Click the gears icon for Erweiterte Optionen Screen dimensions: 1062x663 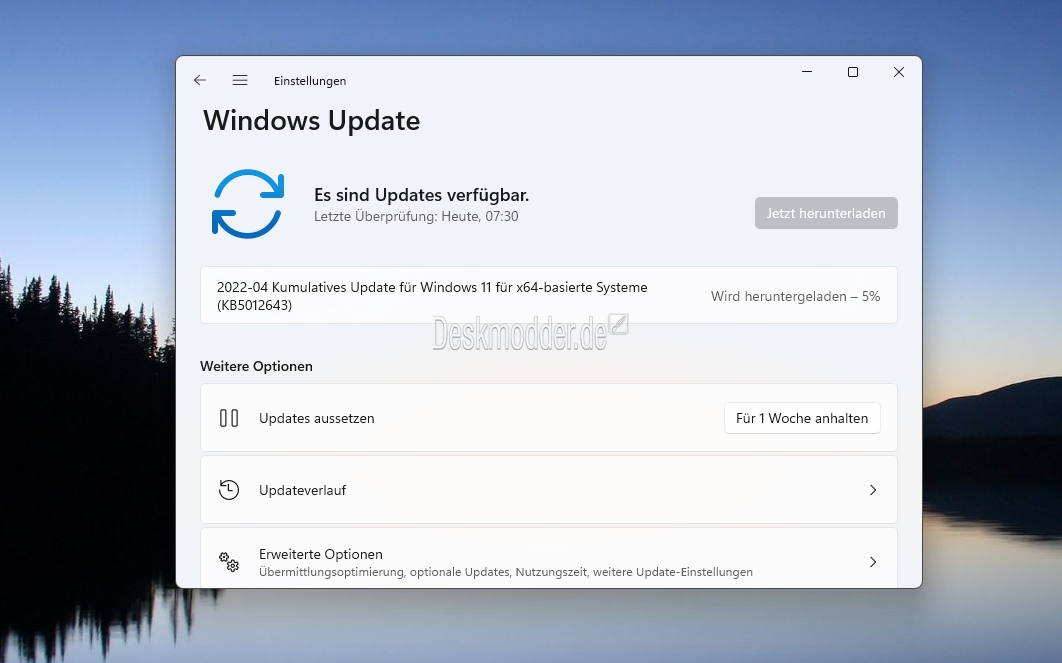pos(229,561)
